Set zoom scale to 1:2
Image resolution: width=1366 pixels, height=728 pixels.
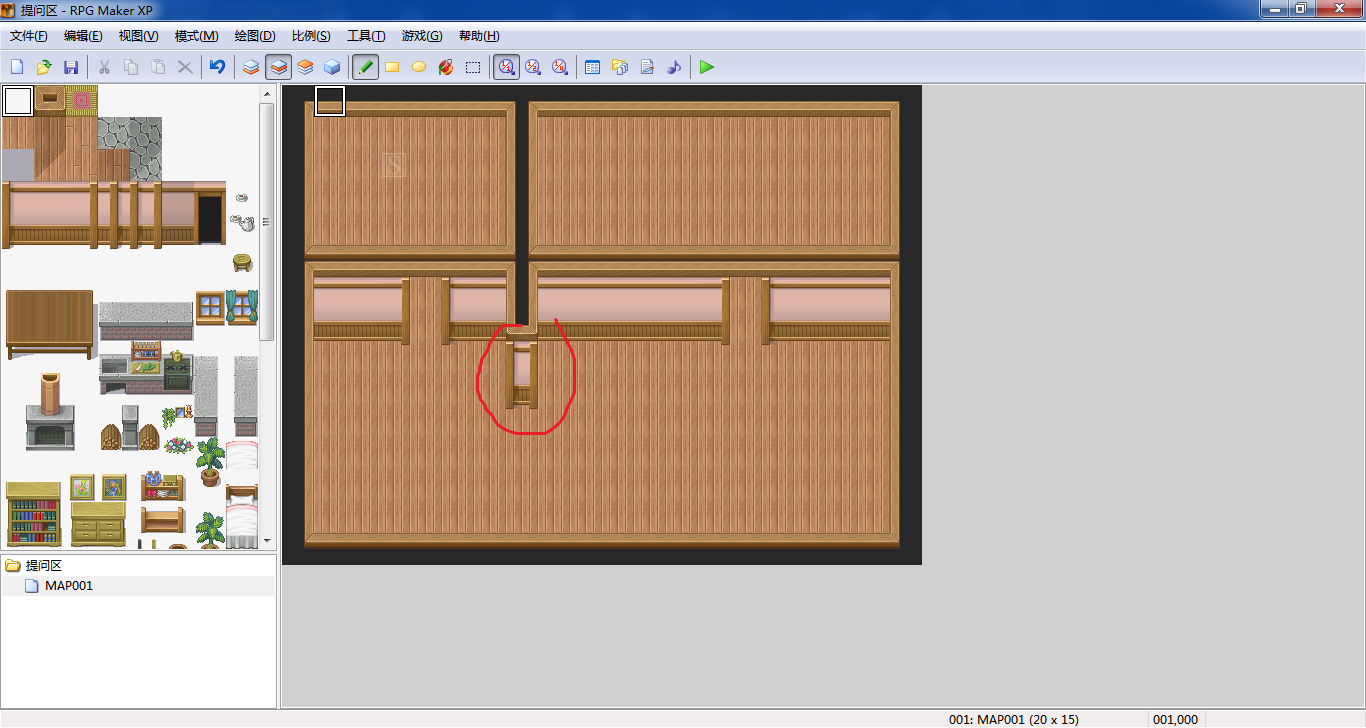click(534, 67)
